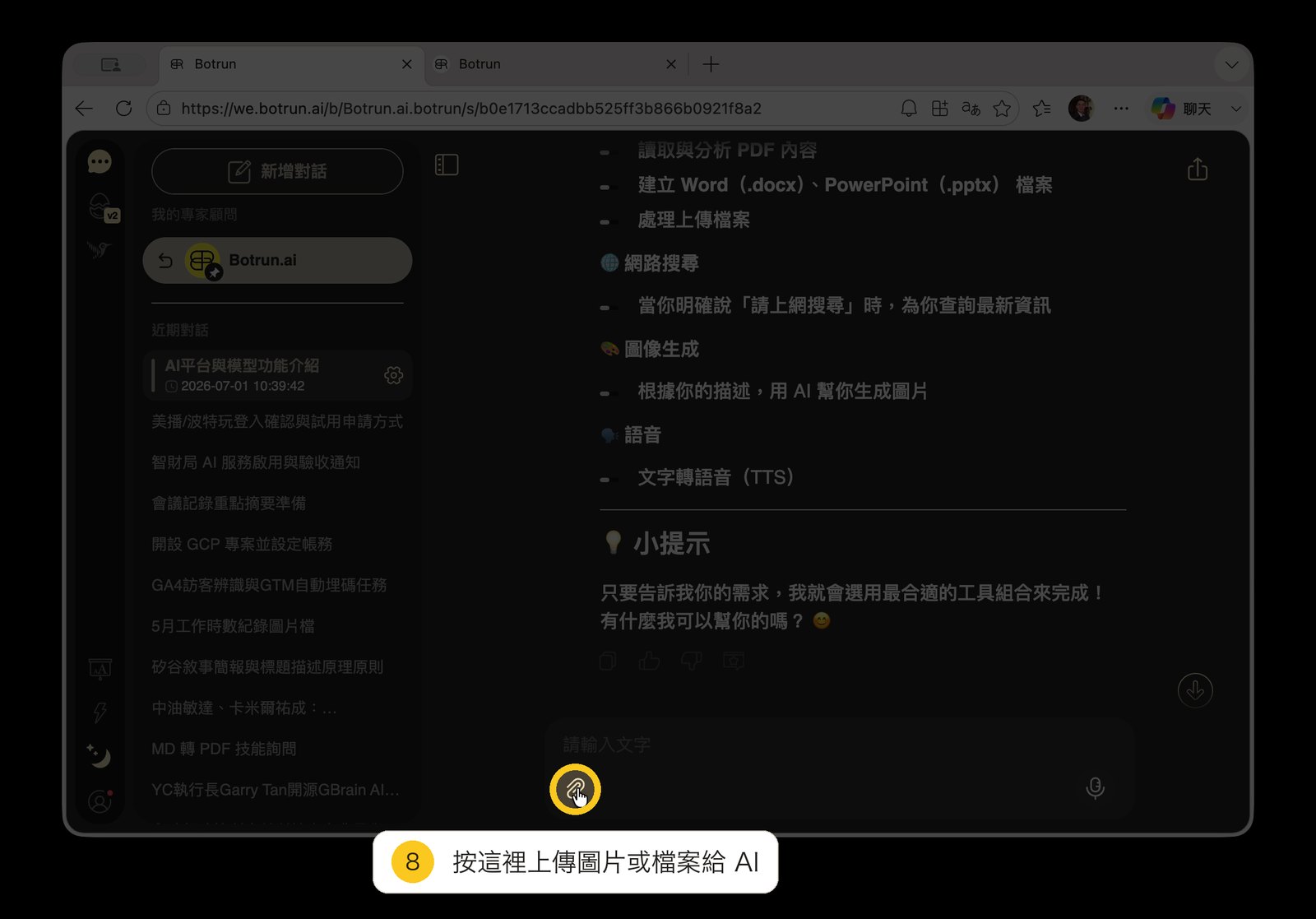Click the back arrow beside Botrun.ai
The height and width of the screenshot is (919, 1316).
coord(165,261)
